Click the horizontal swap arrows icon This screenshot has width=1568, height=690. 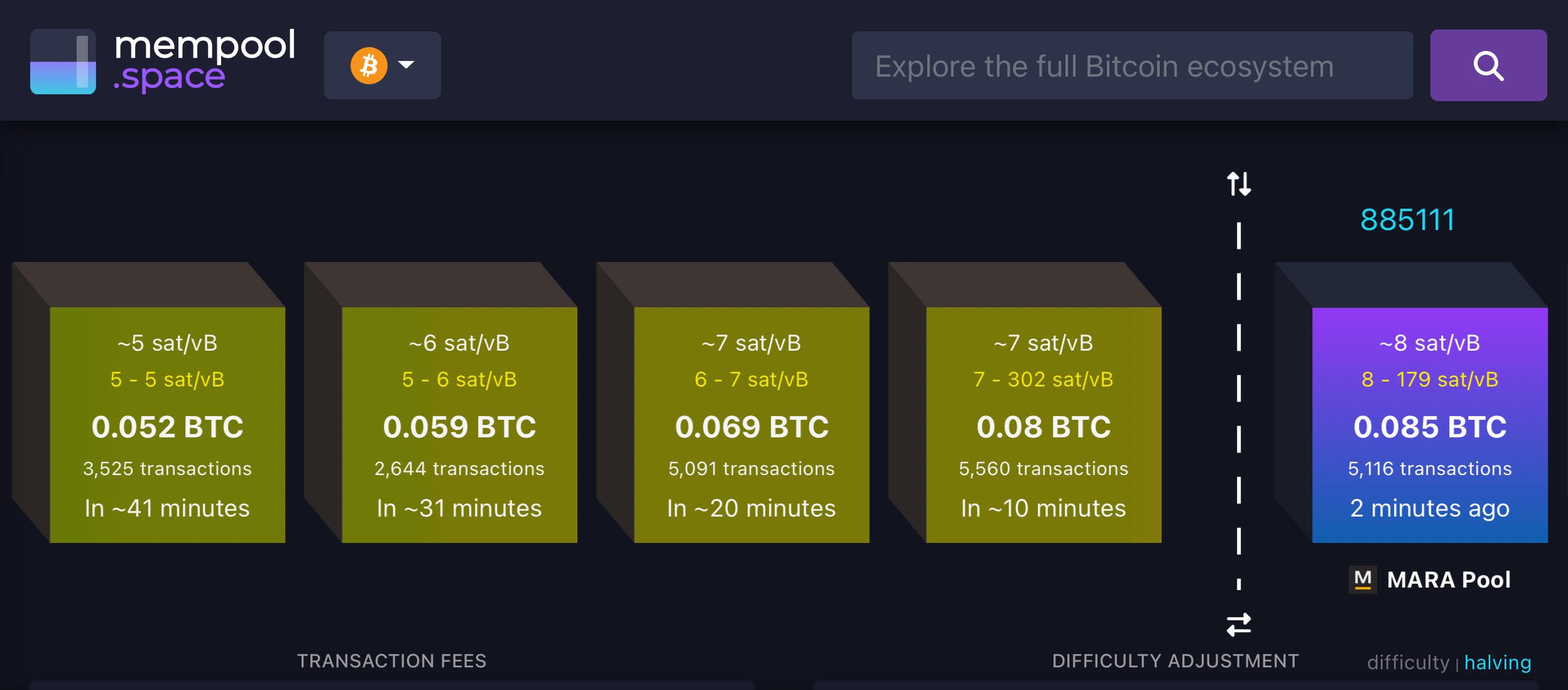point(1239,625)
